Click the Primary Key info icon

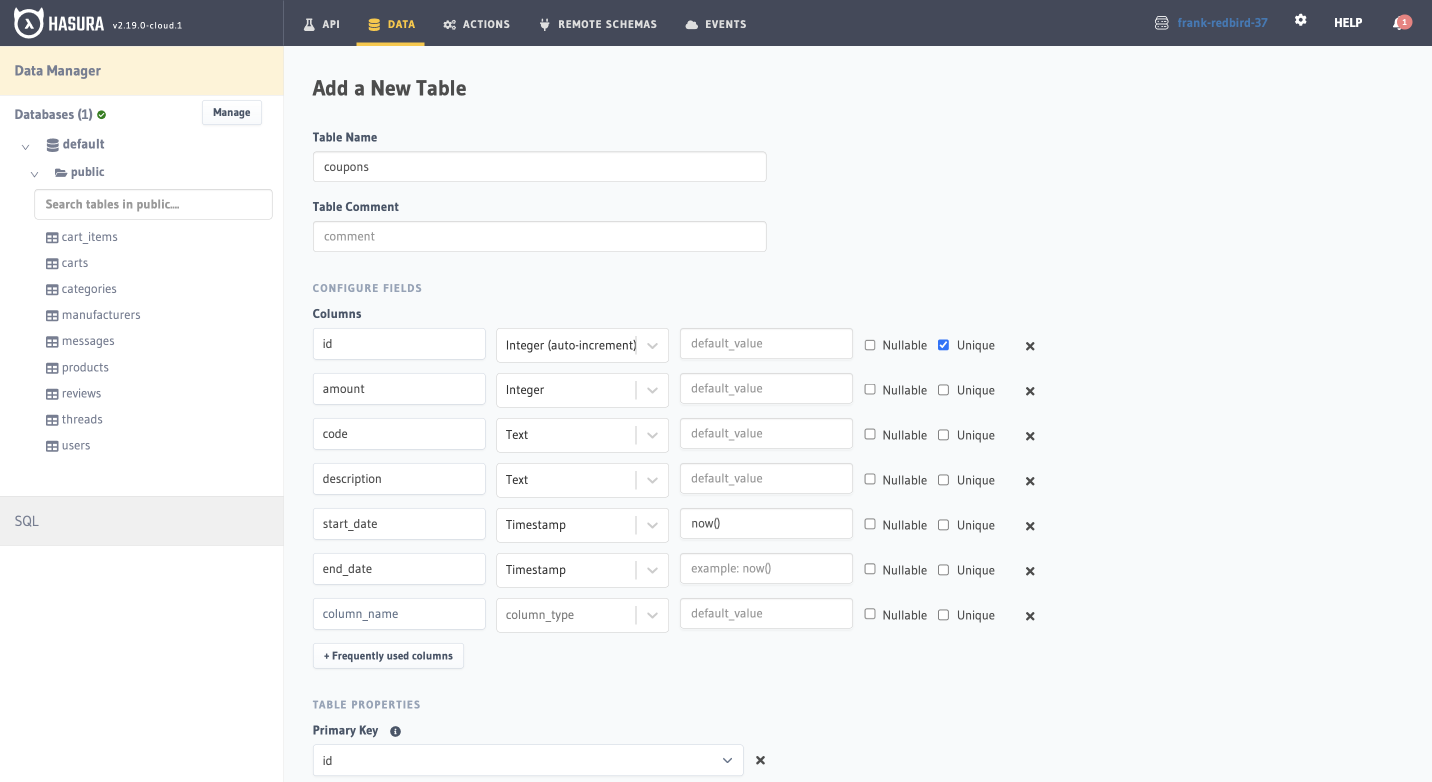coord(395,731)
